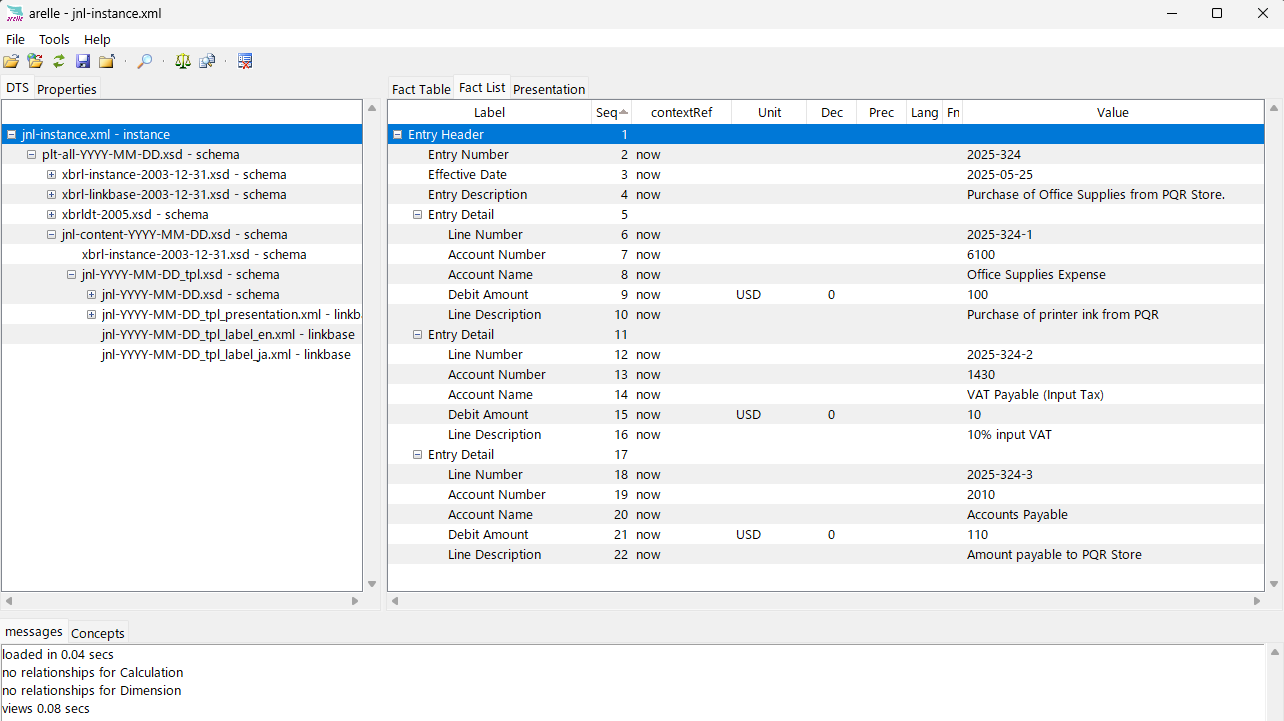Switch to the Properties tab
The image size is (1284, 721).
click(67, 89)
